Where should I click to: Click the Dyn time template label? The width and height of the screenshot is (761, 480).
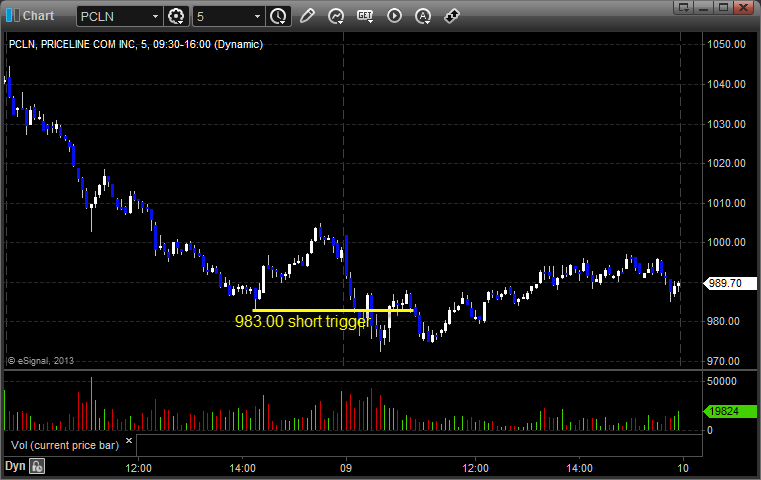pos(15,466)
